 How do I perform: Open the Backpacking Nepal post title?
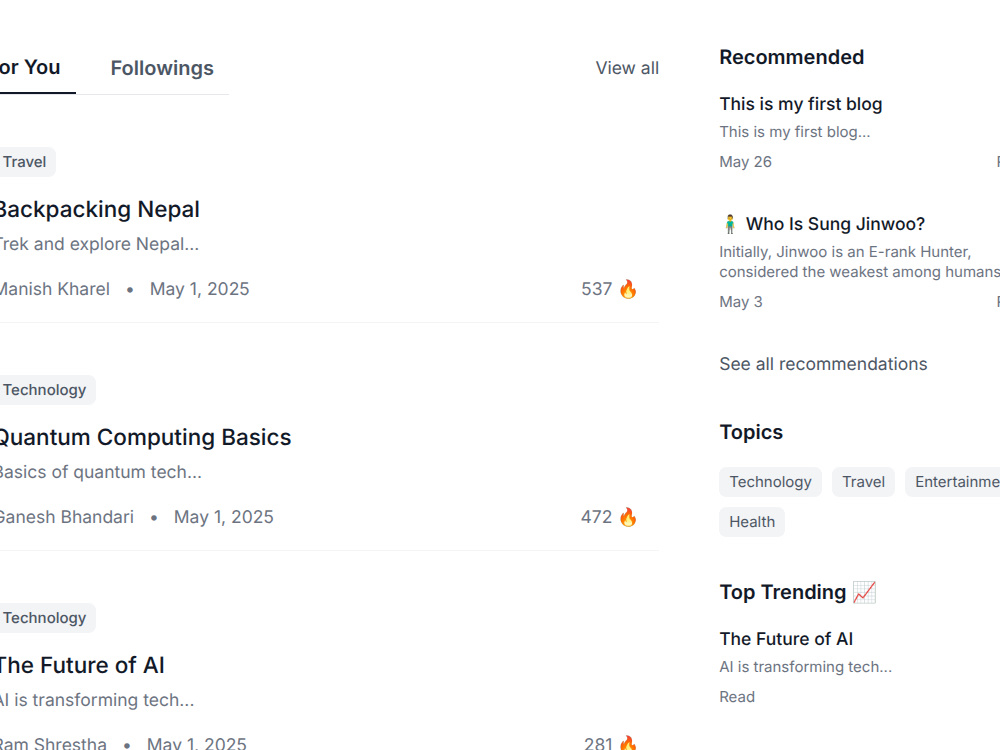point(99,209)
